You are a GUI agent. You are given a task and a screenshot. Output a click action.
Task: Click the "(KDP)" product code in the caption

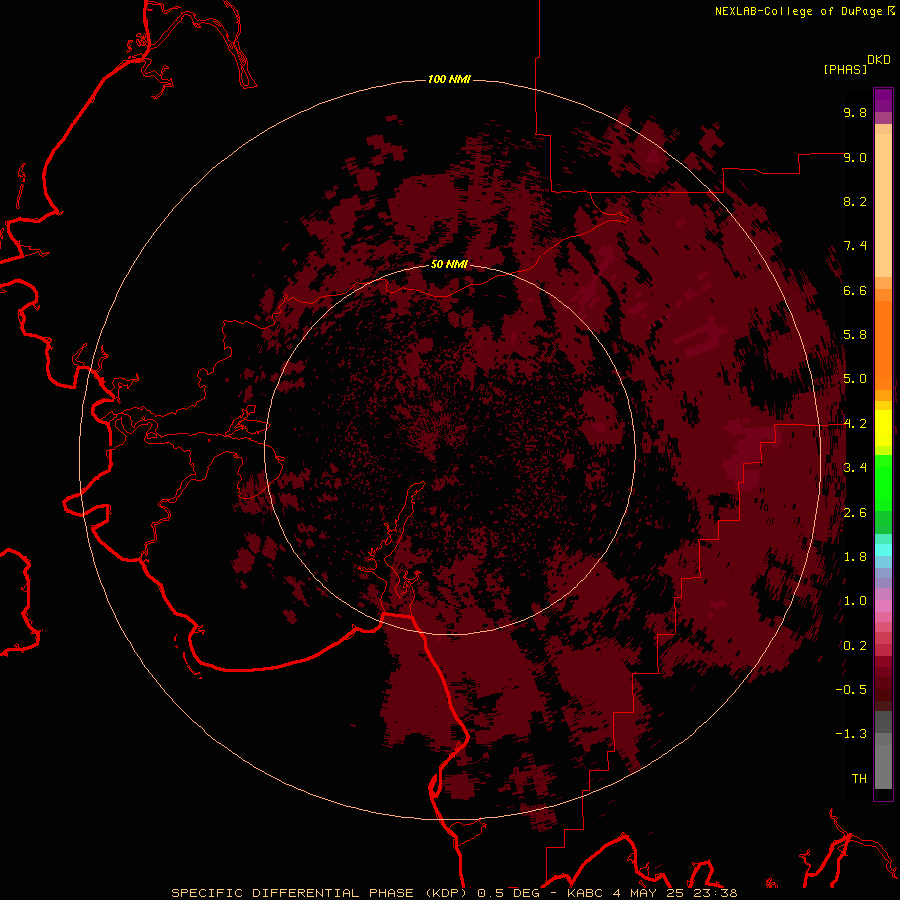[x=446, y=893]
